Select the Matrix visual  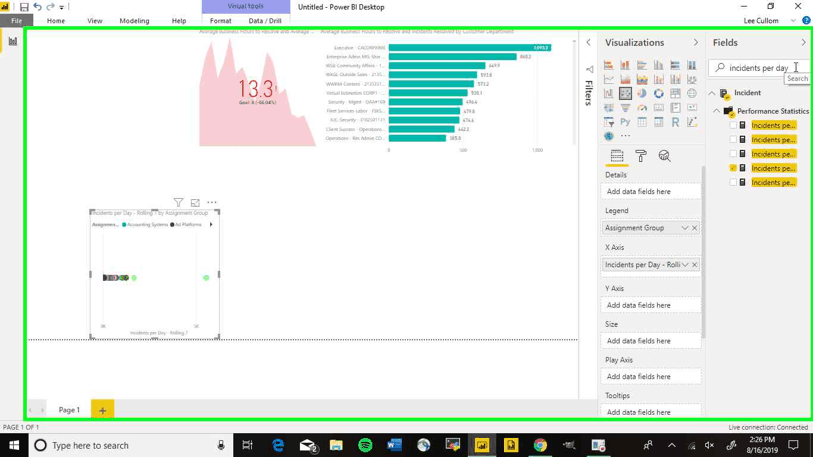point(658,122)
